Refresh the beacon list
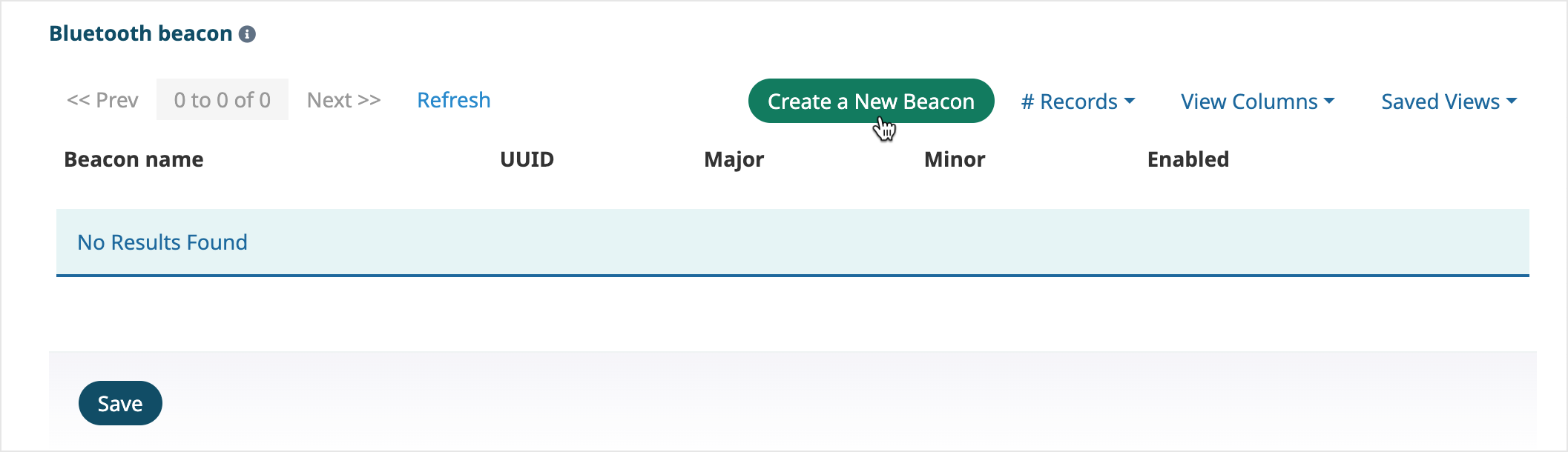 [454, 100]
